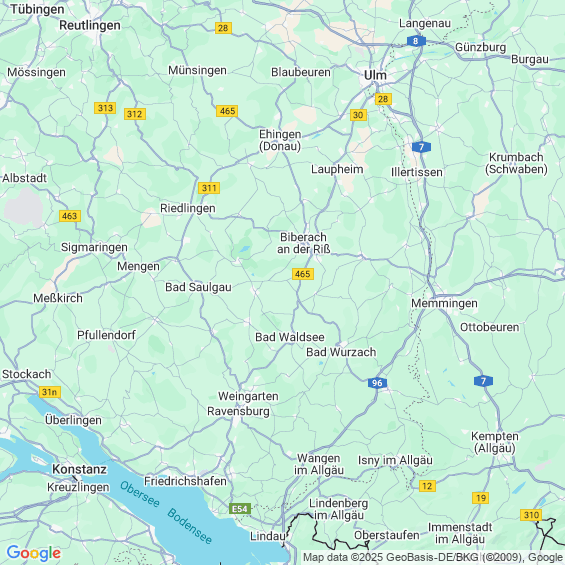Click the yellow 311 road shield near Riedlingen
This screenshot has height=565, width=565.
pyautogui.click(x=209, y=188)
